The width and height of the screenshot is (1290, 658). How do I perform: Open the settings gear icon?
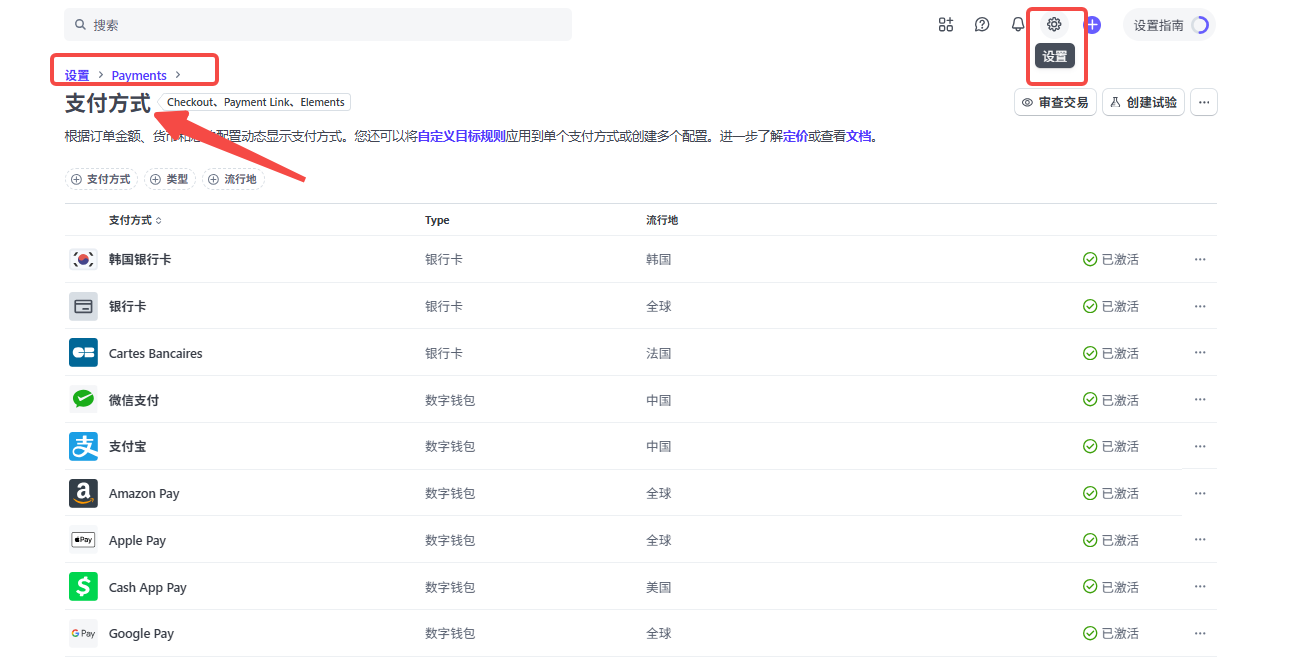pyautogui.click(x=1053, y=24)
